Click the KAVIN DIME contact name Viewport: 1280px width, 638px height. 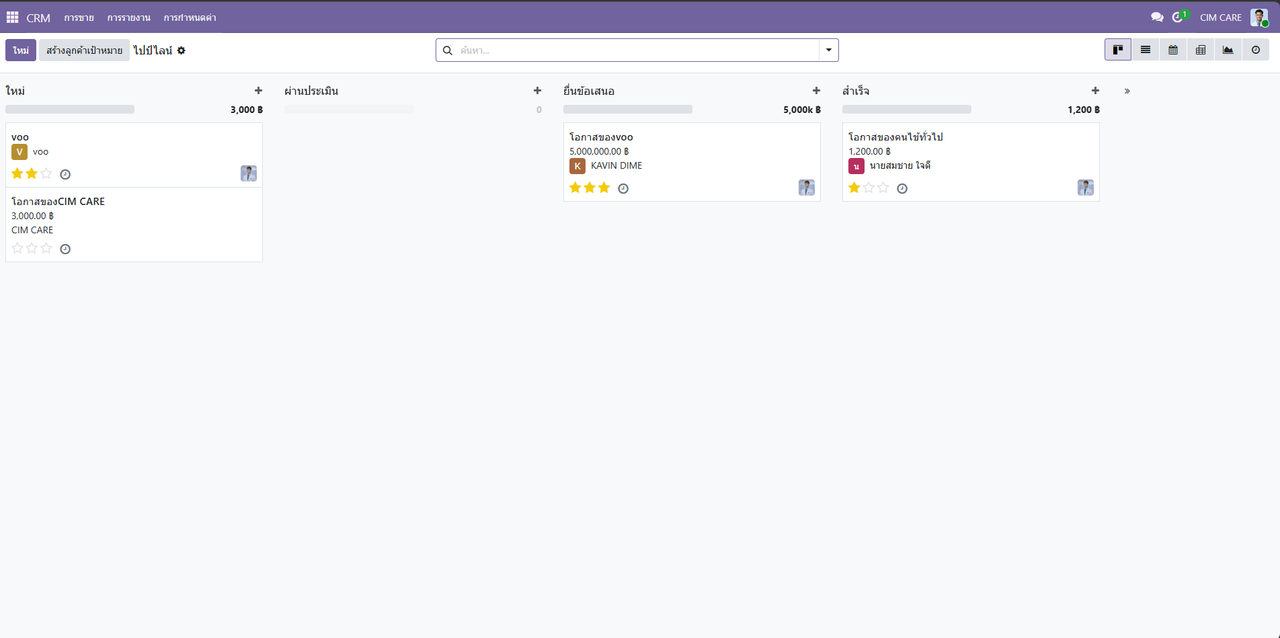617,166
